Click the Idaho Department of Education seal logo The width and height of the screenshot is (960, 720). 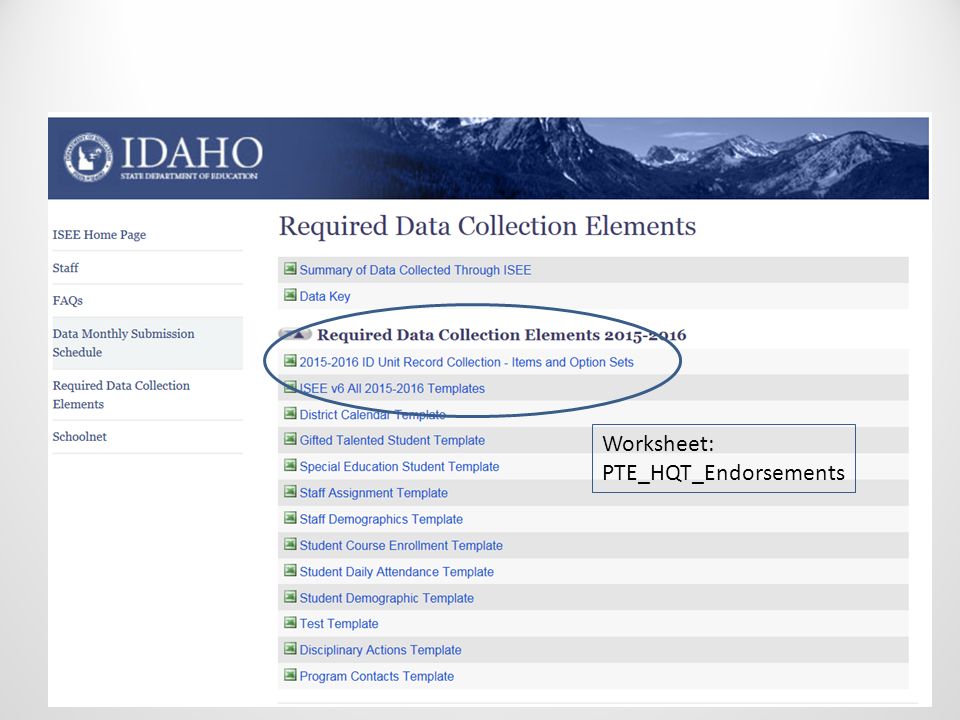[x=89, y=157]
